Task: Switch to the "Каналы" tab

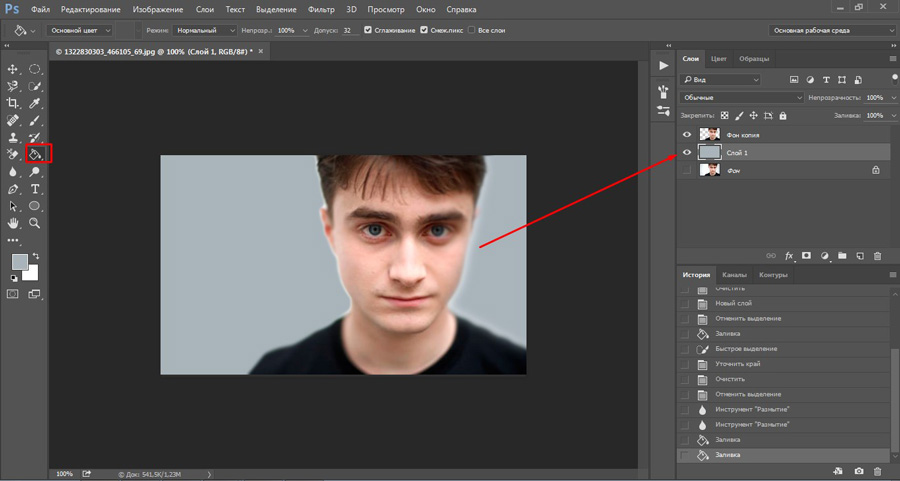Action: [734, 274]
